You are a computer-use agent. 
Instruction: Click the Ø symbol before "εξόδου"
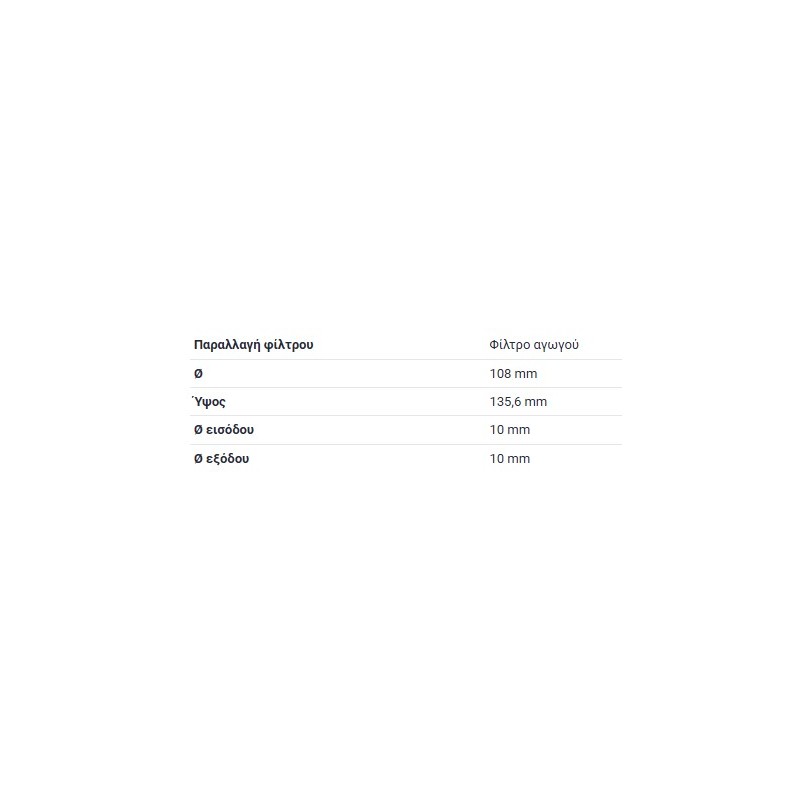[x=198, y=459]
